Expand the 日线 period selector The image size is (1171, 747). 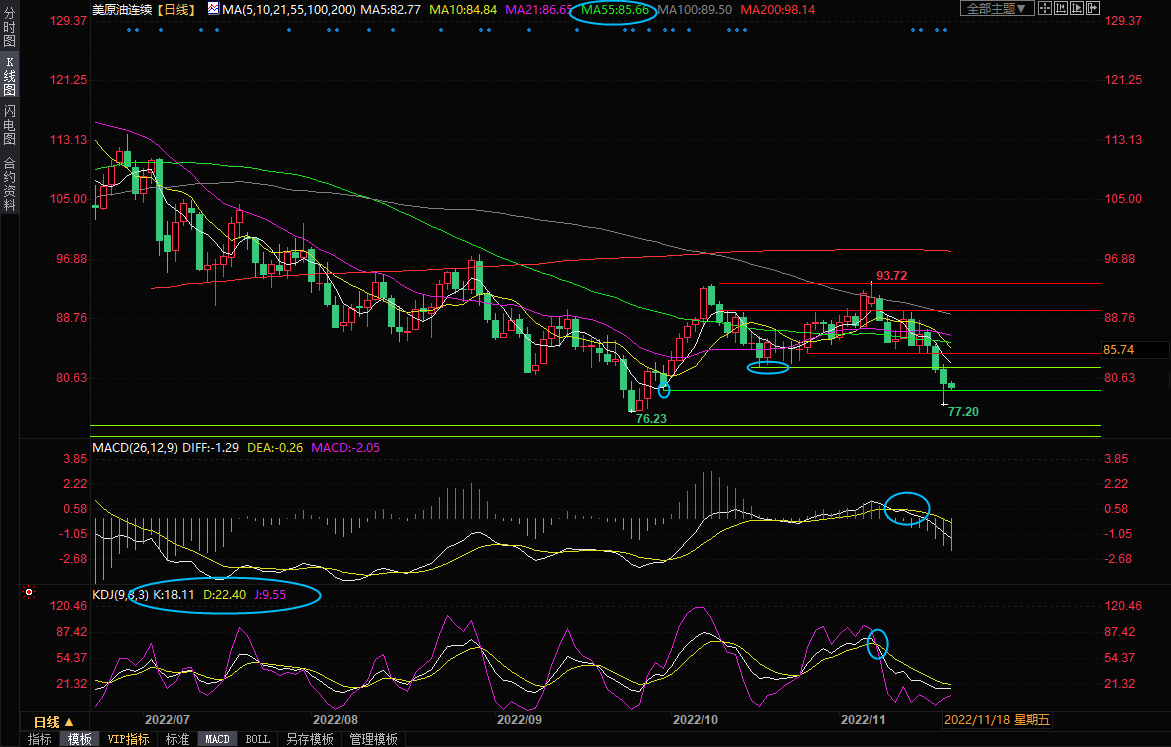[54, 722]
